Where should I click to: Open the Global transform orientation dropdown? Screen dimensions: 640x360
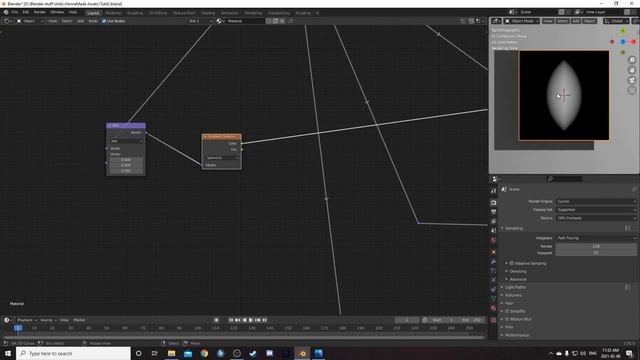click(616, 21)
